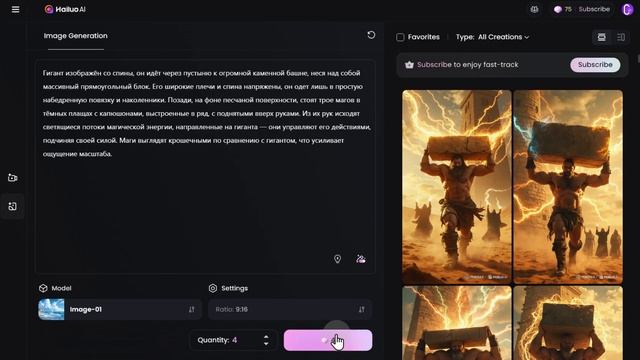
Task: Click the image reference icon in prompt box
Action: 360,259
